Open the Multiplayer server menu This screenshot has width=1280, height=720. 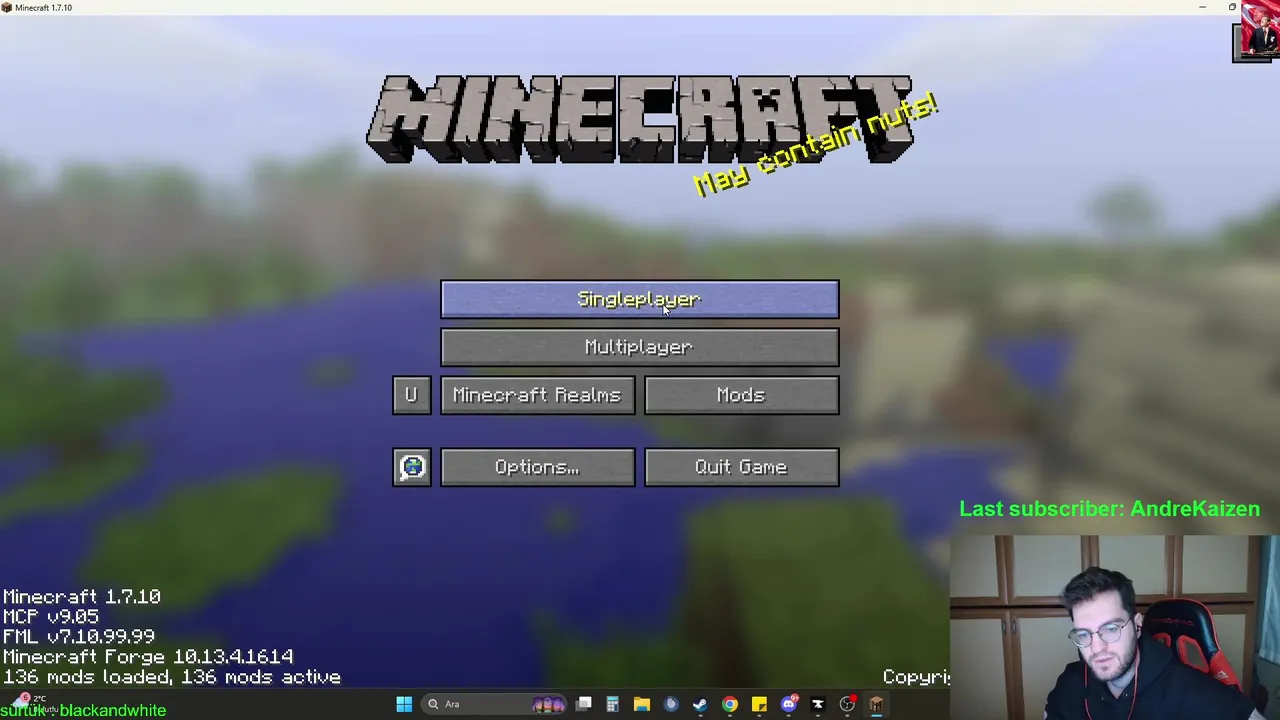point(640,347)
